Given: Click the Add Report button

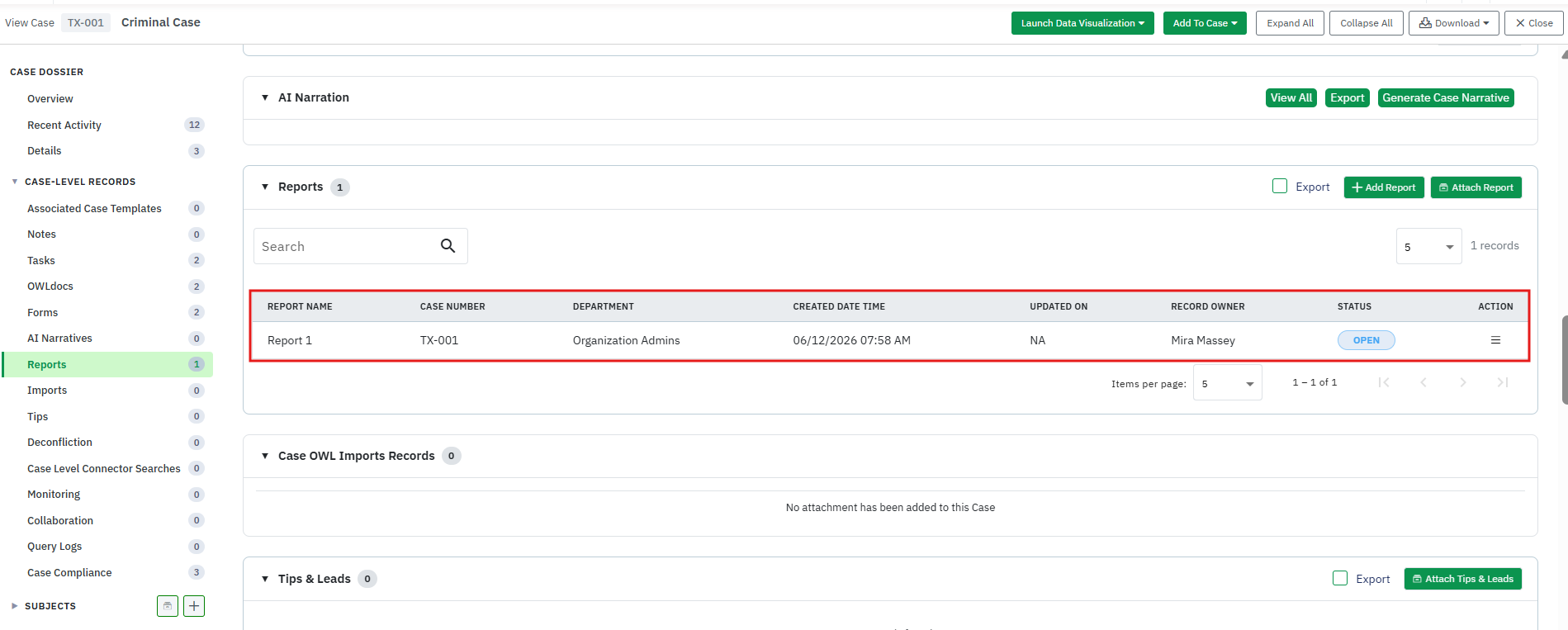Looking at the screenshot, I should click(1384, 187).
